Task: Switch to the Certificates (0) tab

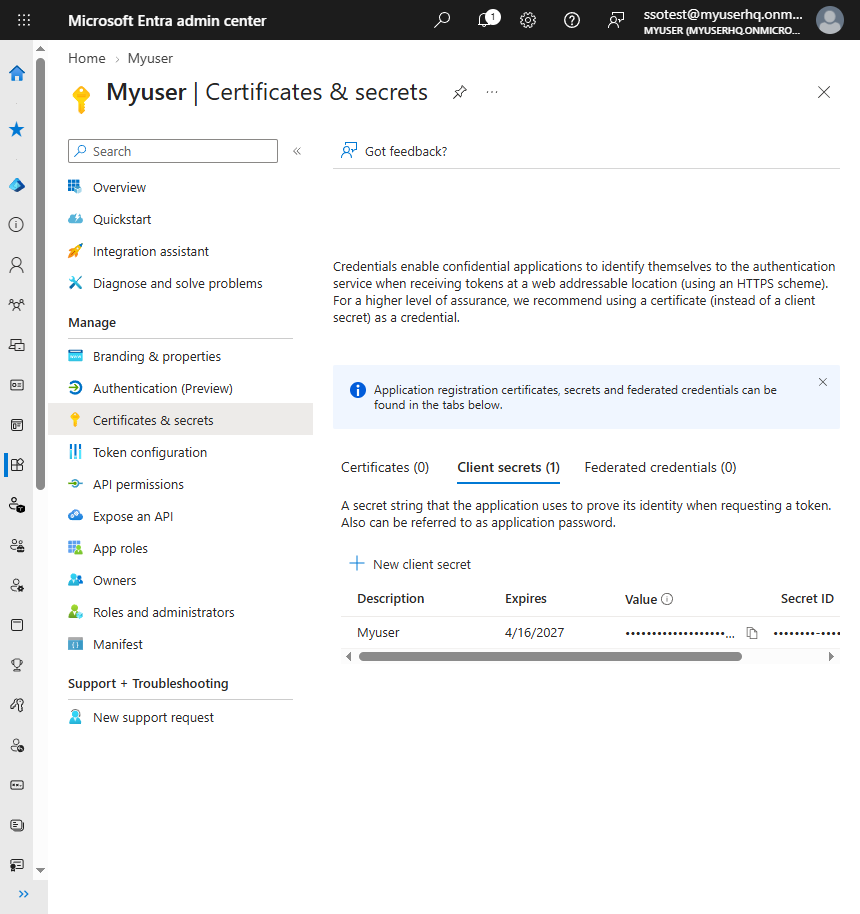Action: pos(385,467)
